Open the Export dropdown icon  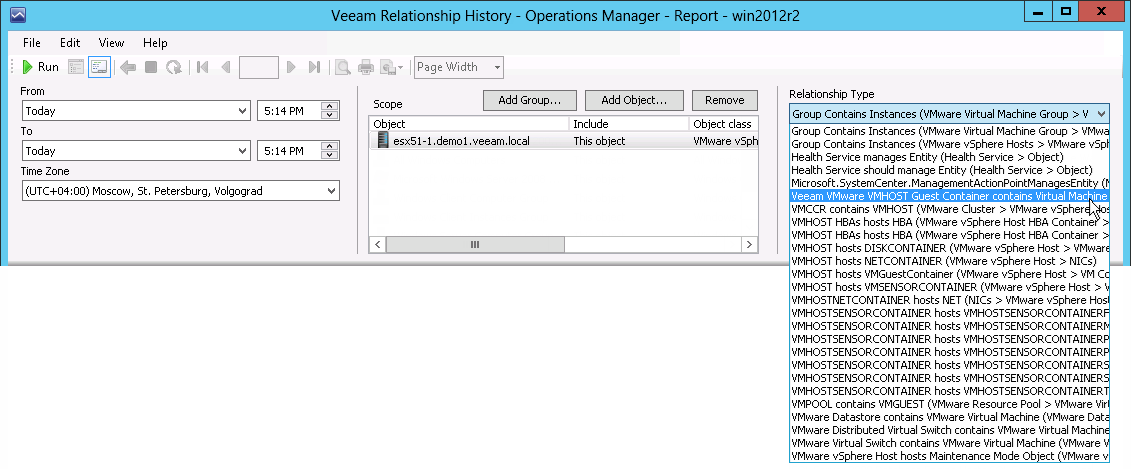(x=392, y=67)
